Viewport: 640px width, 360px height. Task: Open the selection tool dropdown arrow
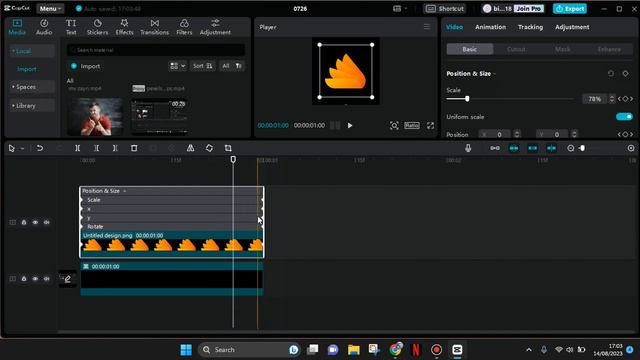[22, 149]
